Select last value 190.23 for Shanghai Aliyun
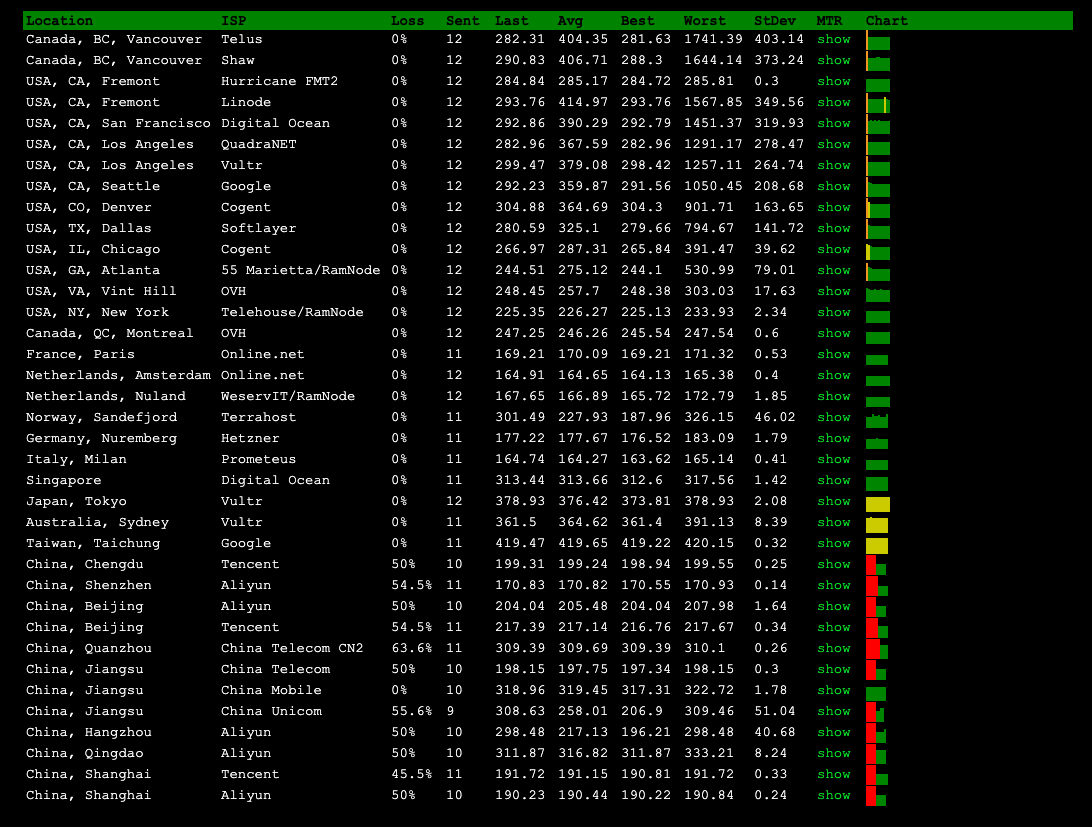This screenshot has height=827, width=1092. point(520,795)
